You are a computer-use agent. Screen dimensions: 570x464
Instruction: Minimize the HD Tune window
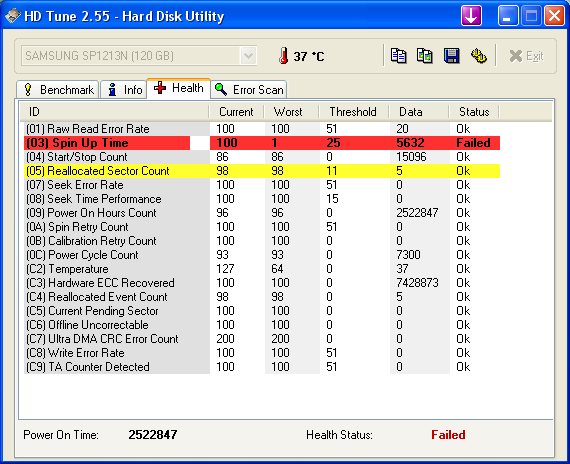508,16
